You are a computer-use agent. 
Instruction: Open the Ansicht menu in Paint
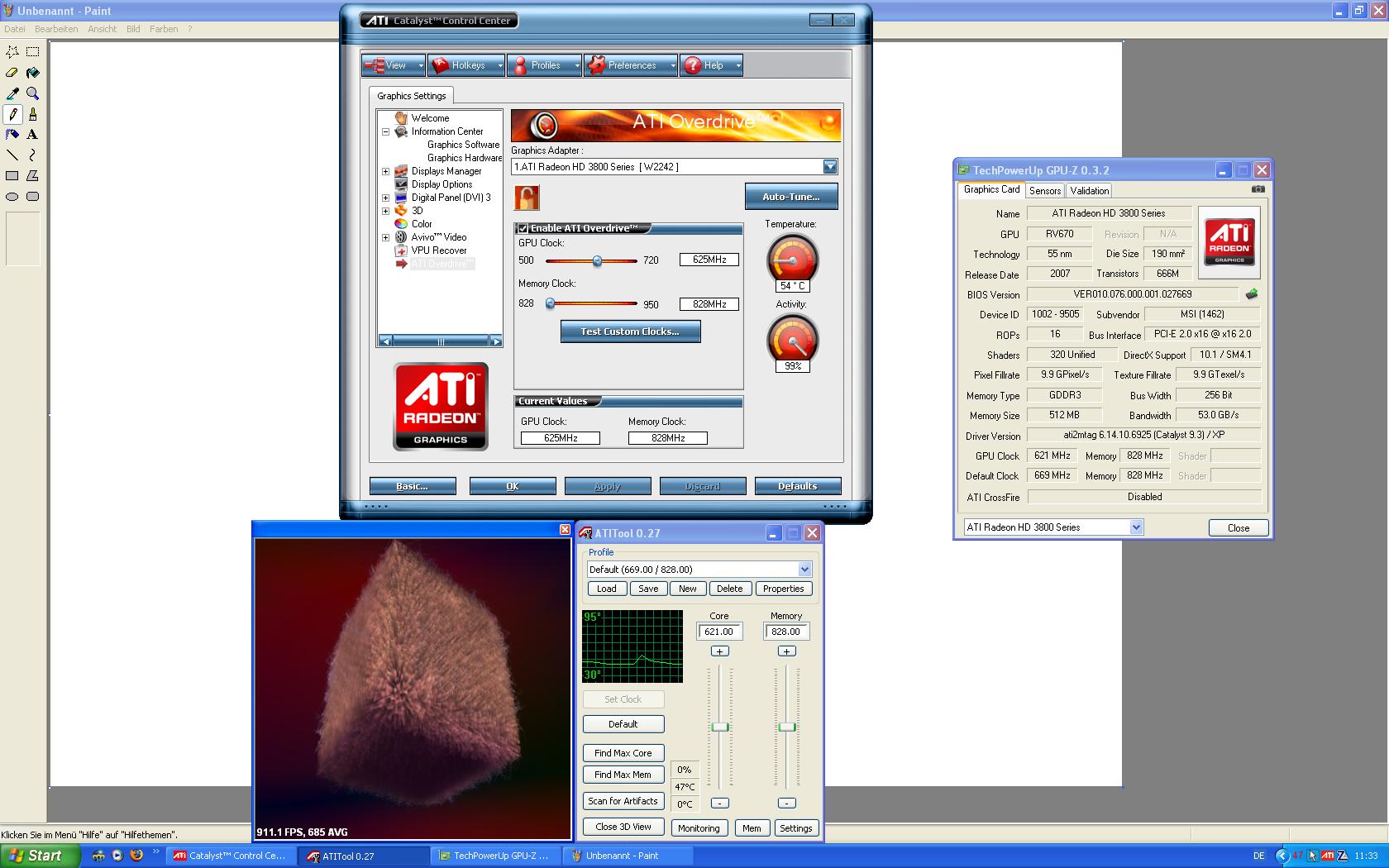(x=103, y=29)
